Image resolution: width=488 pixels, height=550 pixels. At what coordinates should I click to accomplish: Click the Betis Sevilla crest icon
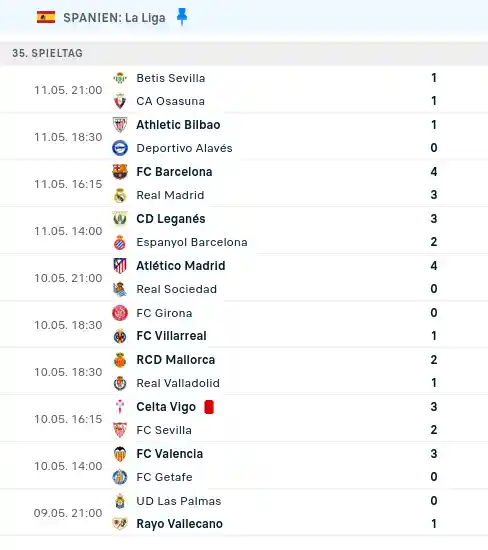coord(120,78)
